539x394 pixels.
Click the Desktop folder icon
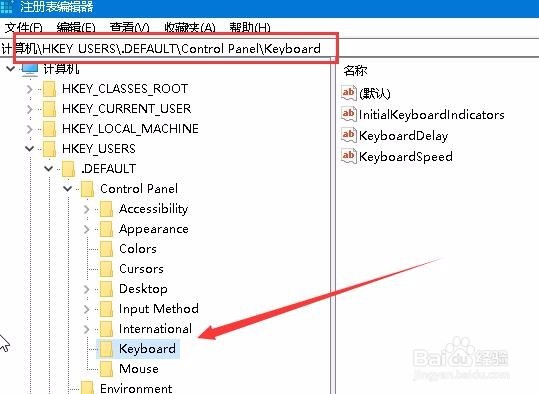tap(107, 289)
